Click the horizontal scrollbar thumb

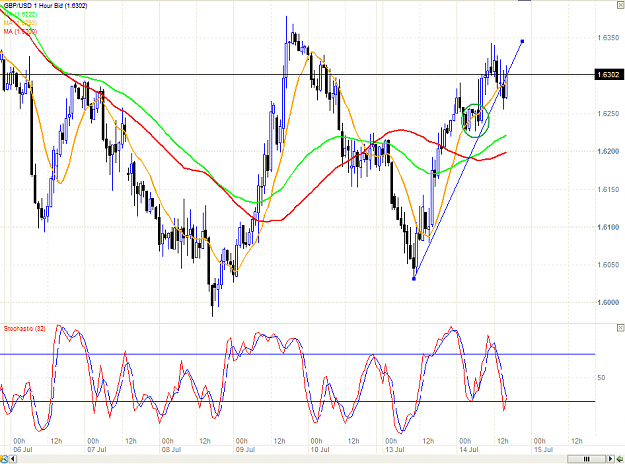pos(586,459)
